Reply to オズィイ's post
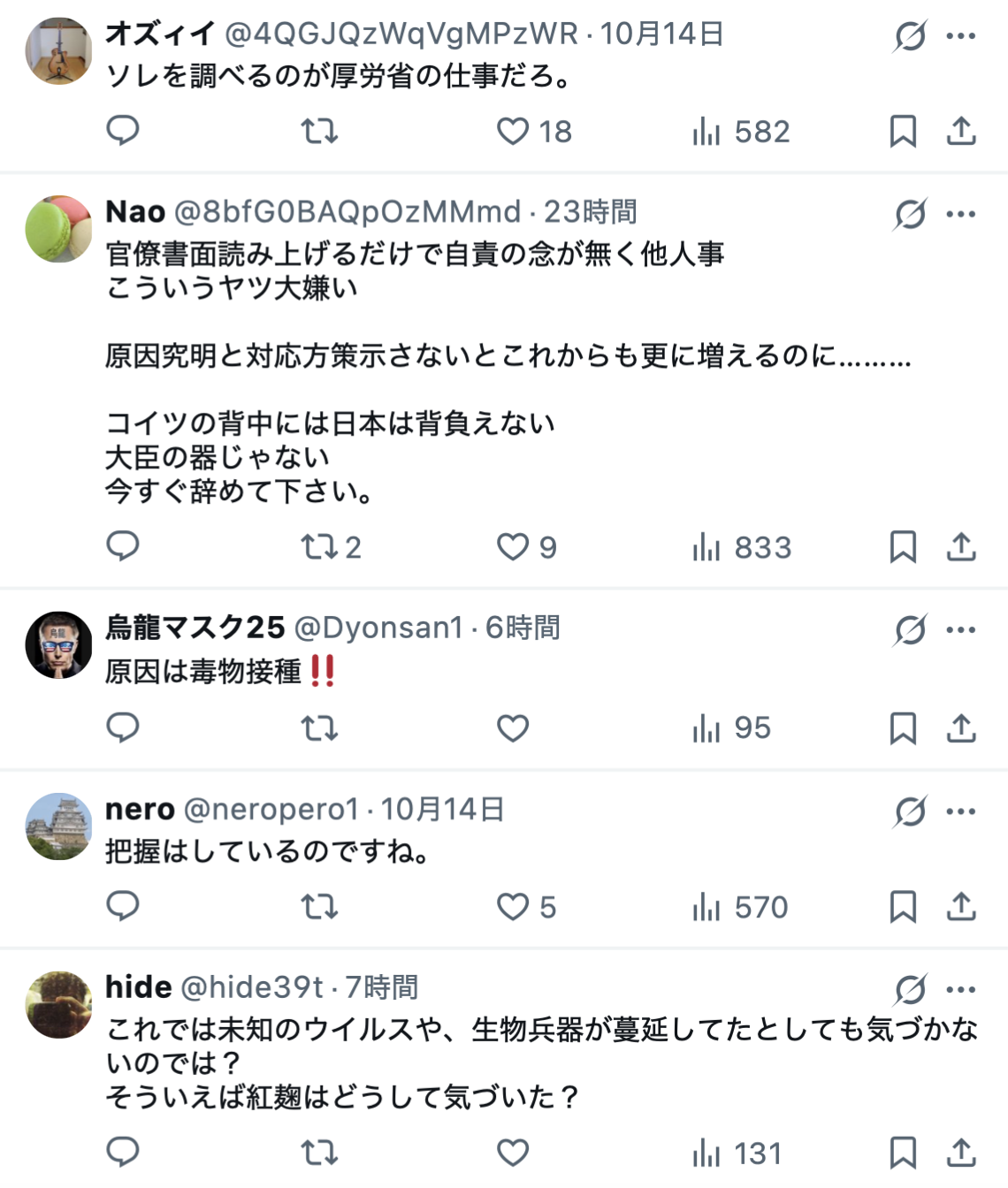The image size is (1008, 1188). coord(123,131)
